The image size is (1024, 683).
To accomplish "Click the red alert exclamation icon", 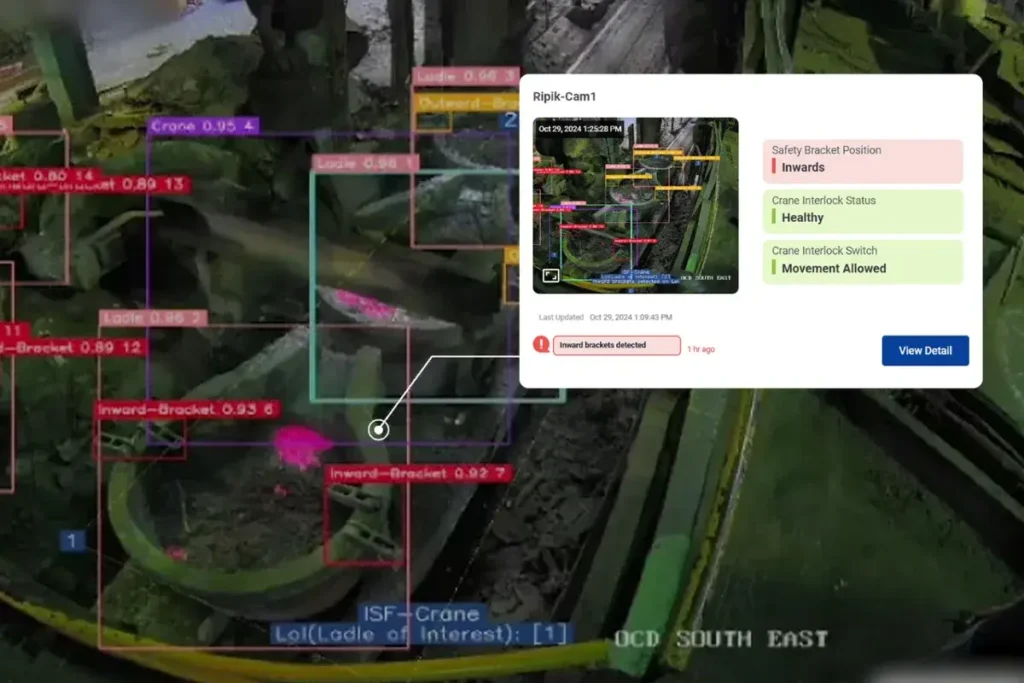I will point(541,345).
